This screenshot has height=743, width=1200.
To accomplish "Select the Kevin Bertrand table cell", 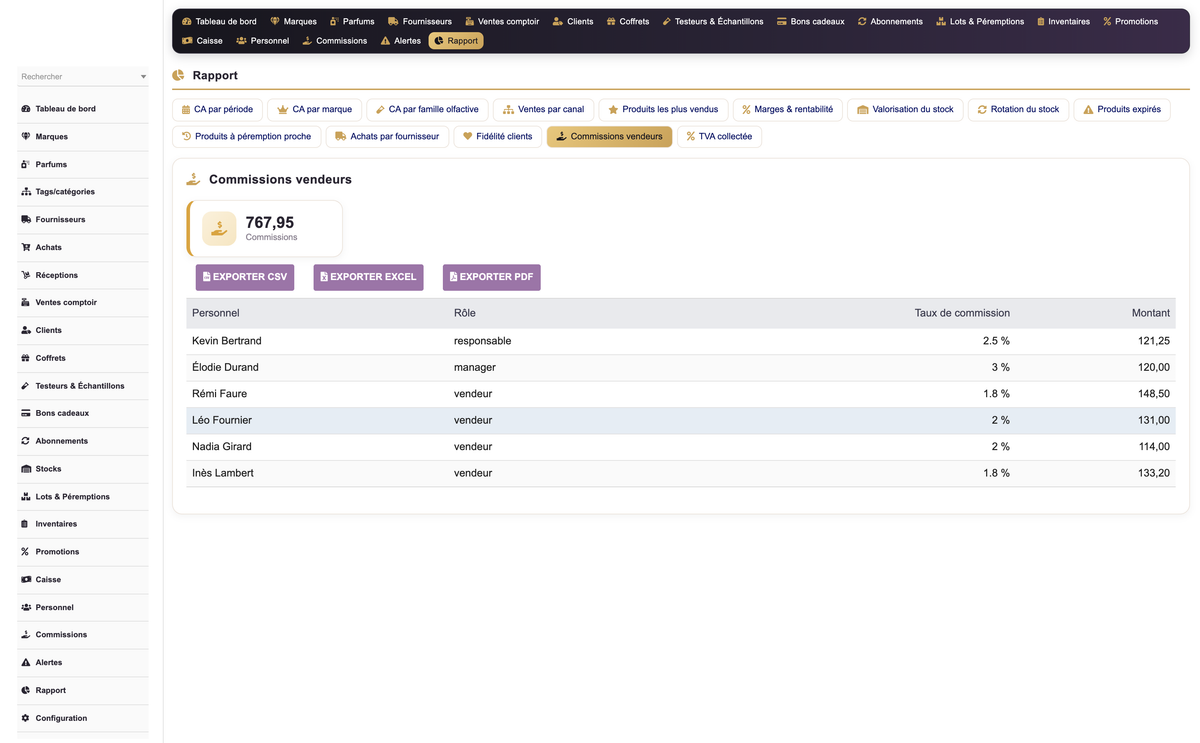I will [x=317, y=341].
